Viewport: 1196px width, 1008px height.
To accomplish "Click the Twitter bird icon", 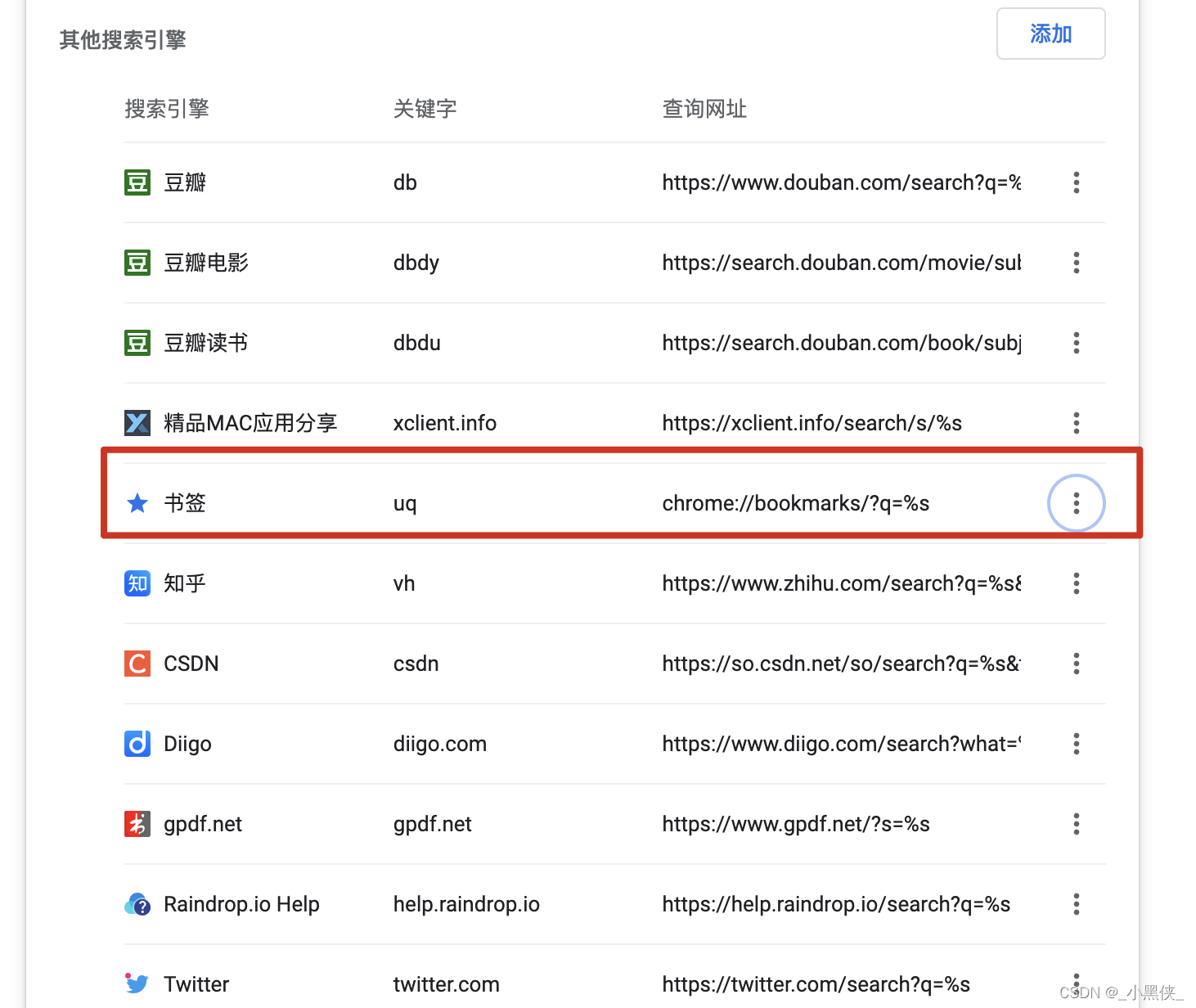I will click(137, 983).
